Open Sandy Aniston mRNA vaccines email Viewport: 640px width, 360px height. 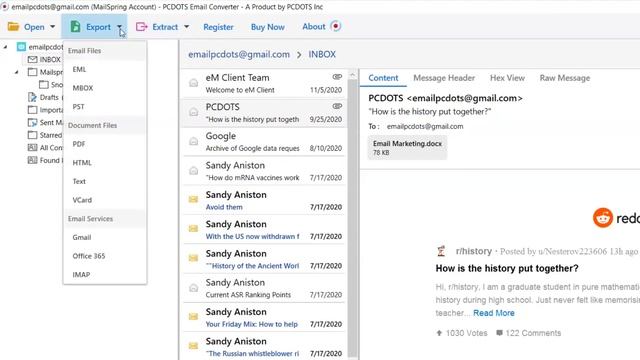(x=264, y=171)
